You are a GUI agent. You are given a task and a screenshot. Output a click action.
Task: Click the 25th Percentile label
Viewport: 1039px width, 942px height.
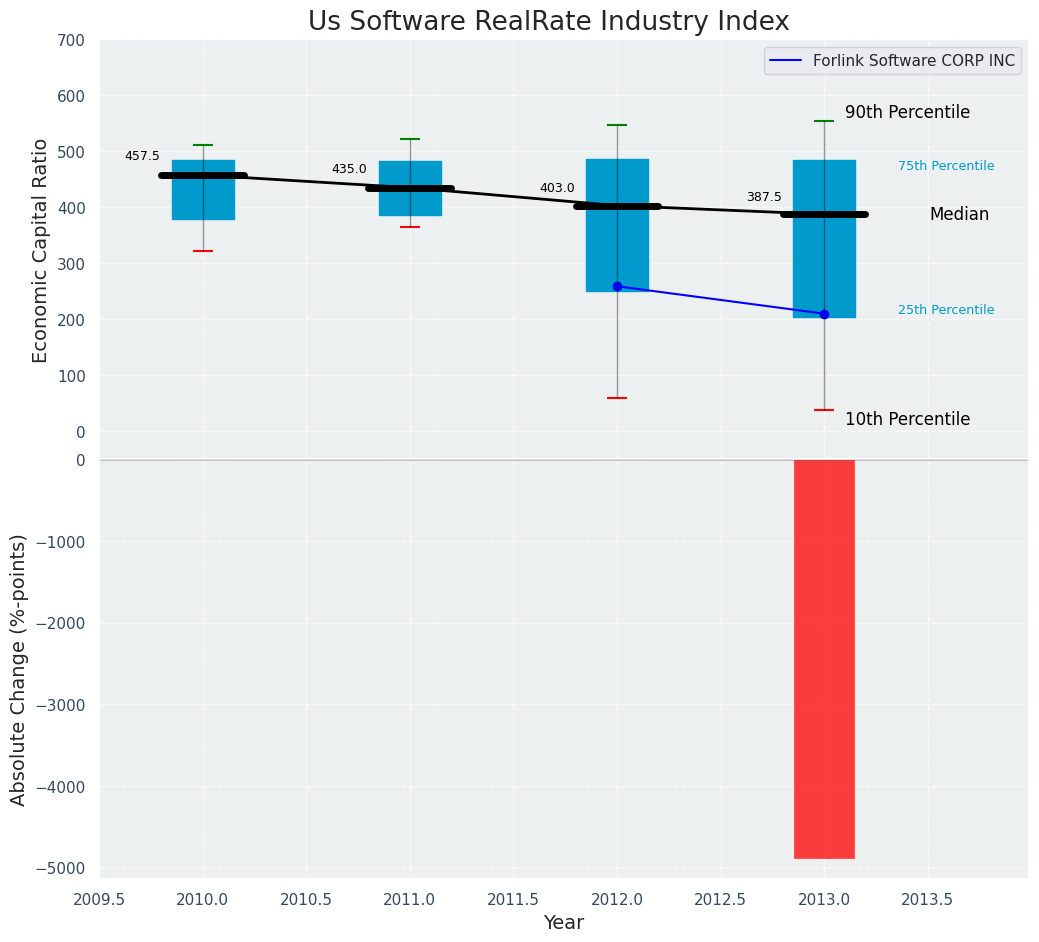(946, 309)
